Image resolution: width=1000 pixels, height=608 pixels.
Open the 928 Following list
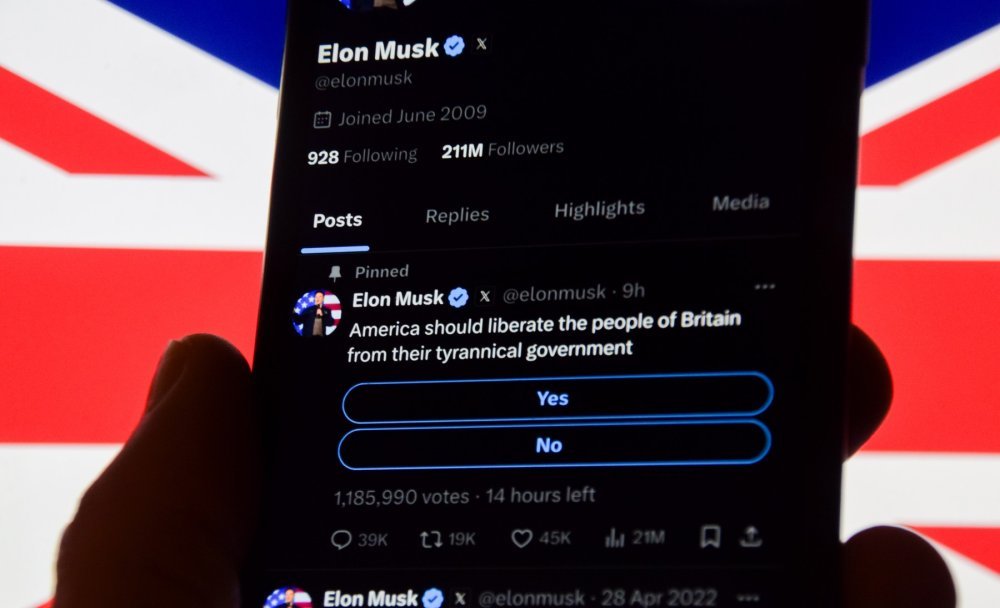[362, 156]
